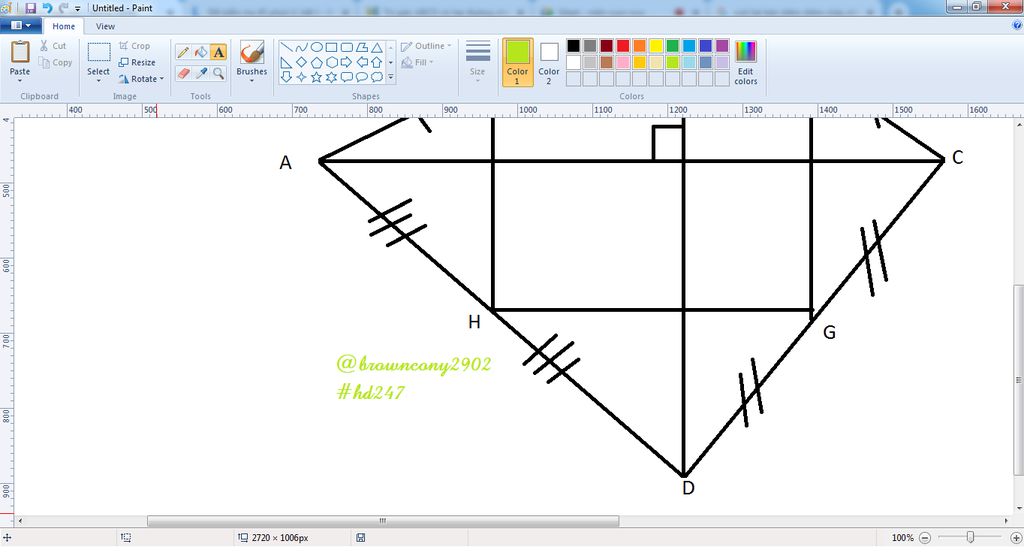The width and height of the screenshot is (1024, 553).
Task: Redo the last undone action
Action: tap(63, 8)
